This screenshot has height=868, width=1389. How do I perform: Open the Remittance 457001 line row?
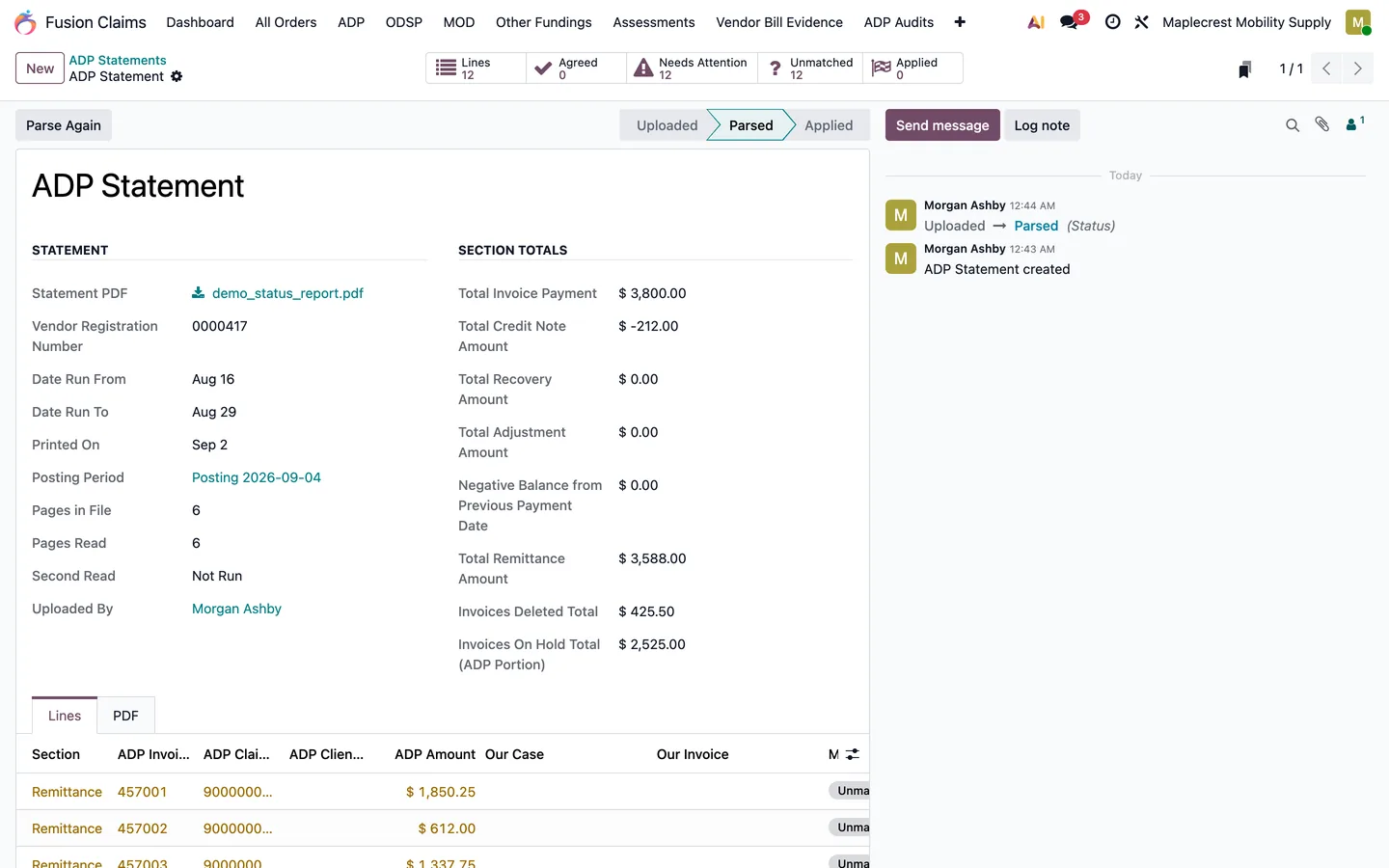point(443,792)
